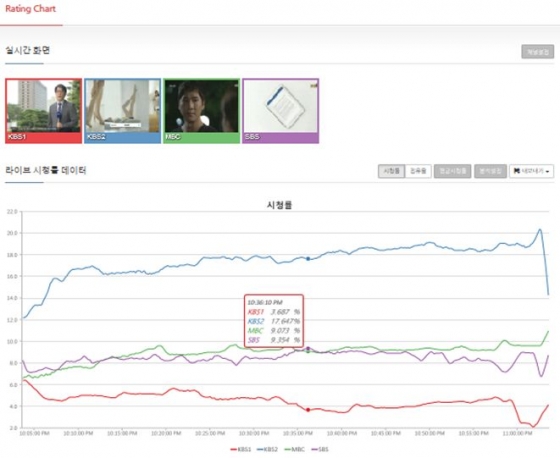Click the gray button right of 점유율
Screen dimensions: 560x458
(x=452, y=171)
